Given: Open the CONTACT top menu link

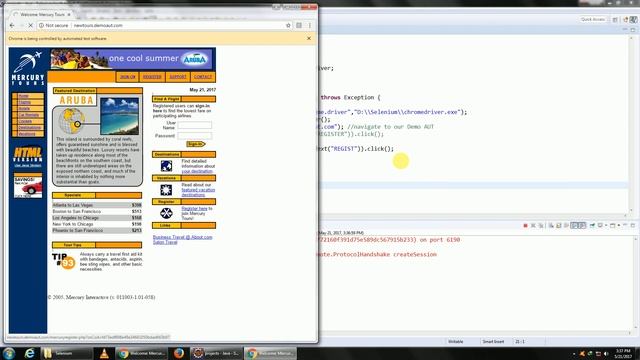Looking at the screenshot, I should (203, 77).
